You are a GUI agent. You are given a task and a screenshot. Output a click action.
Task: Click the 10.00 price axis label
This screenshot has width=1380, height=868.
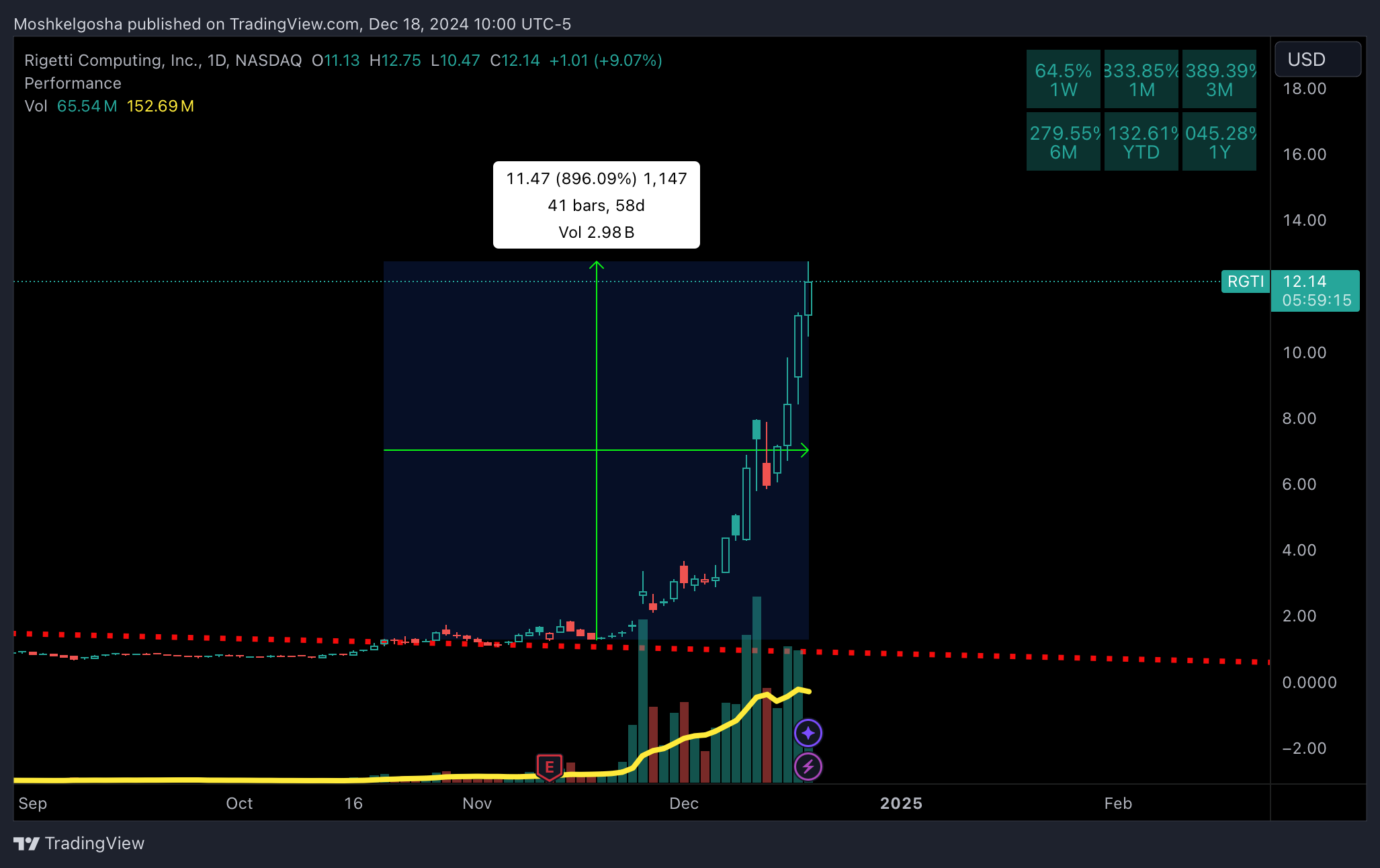coord(1304,353)
